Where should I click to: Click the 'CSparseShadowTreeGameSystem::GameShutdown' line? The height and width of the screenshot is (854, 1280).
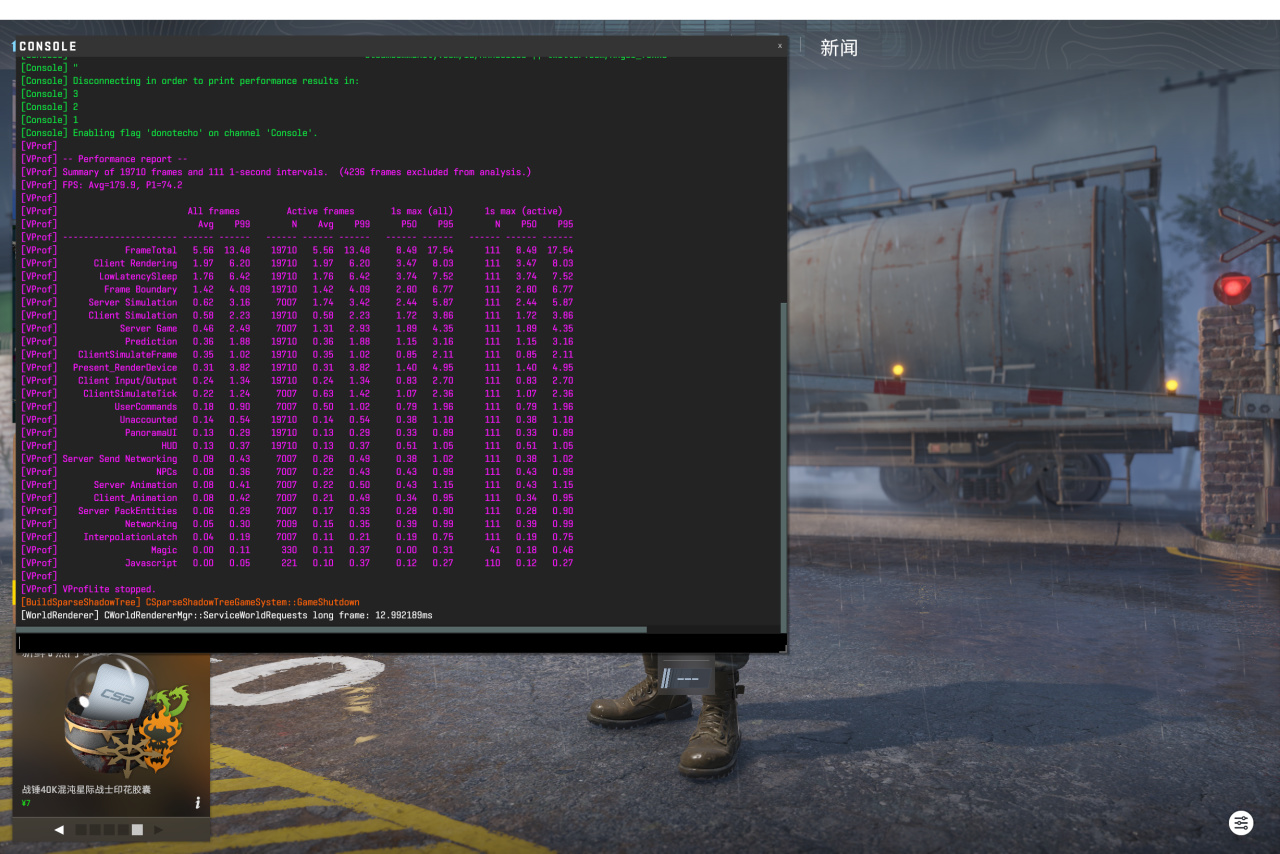tap(252, 602)
